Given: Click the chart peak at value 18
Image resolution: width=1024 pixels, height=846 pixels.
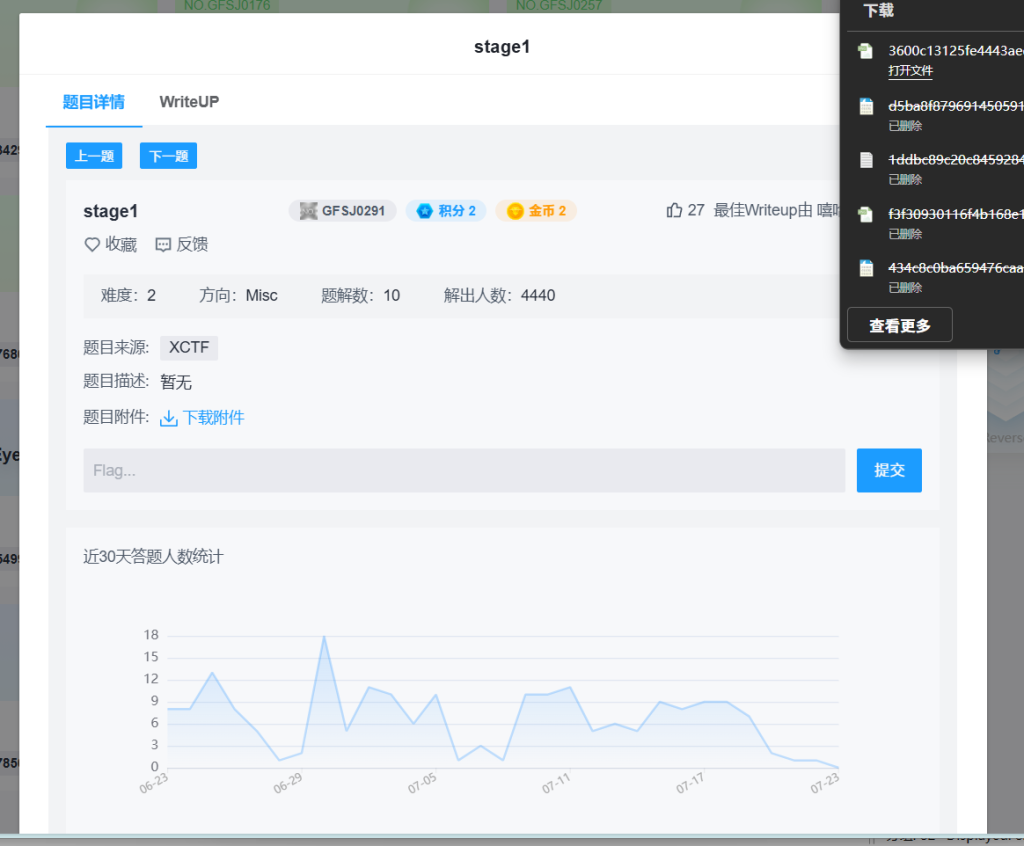Looking at the screenshot, I should click(324, 636).
